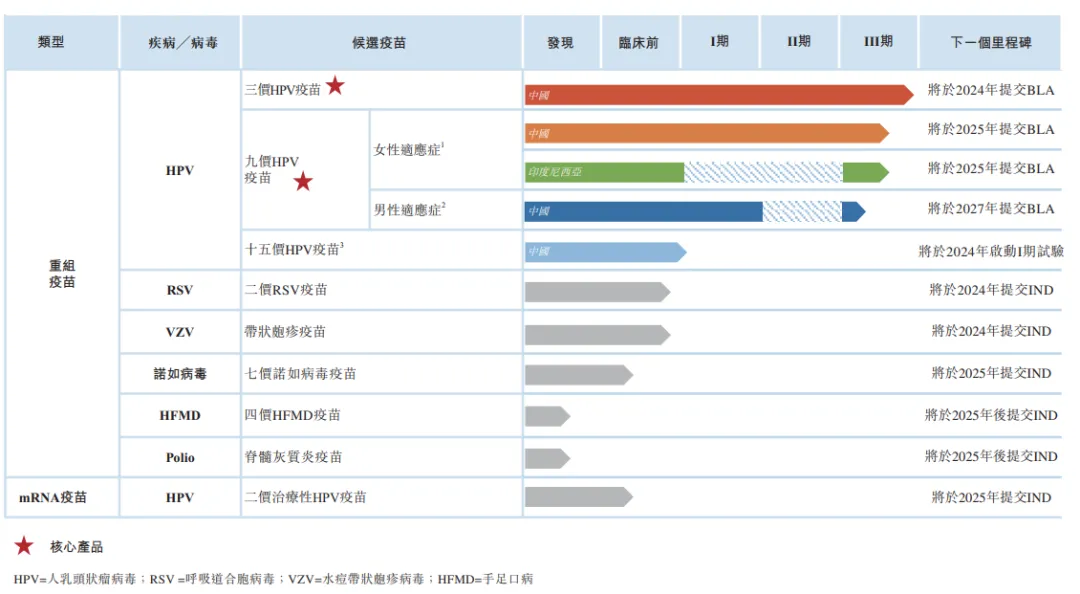This screenshot has height=594, width=1080.
Task: Click 將於2025年提交BLA in the orange bar row
Action: point(991,129)
